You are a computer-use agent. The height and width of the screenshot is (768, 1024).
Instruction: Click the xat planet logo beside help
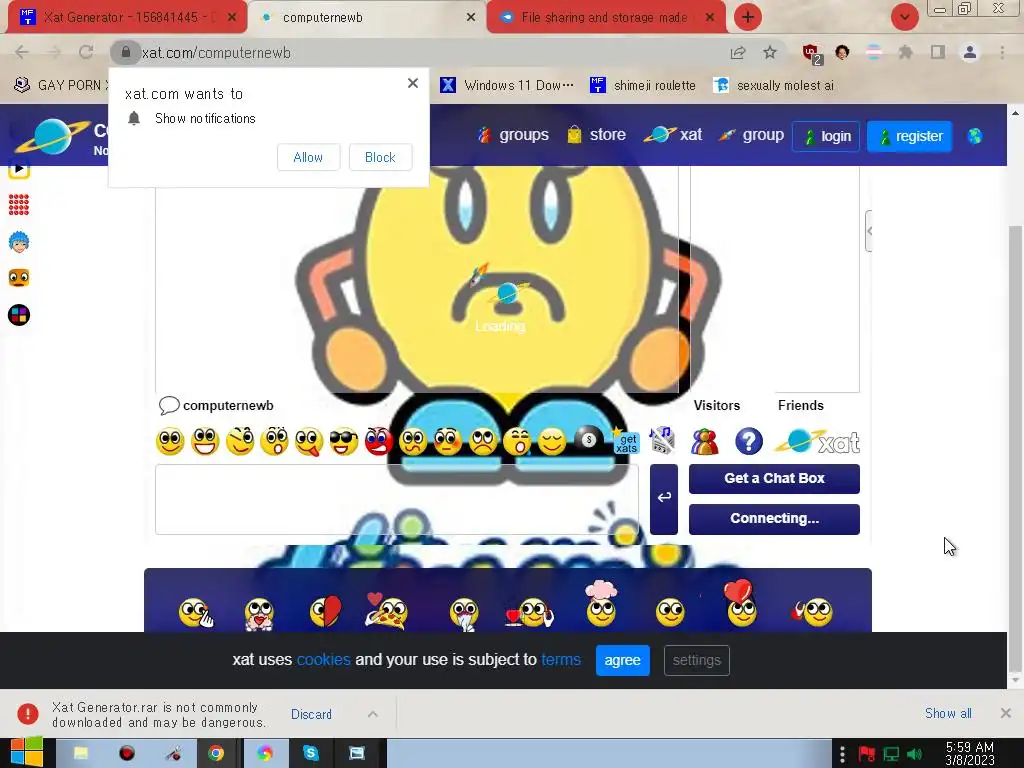tap(817, 441)
